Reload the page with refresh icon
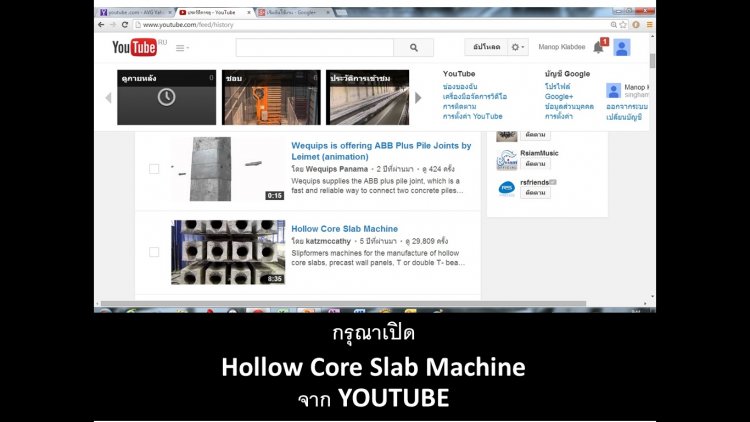 tap(125, 25)
